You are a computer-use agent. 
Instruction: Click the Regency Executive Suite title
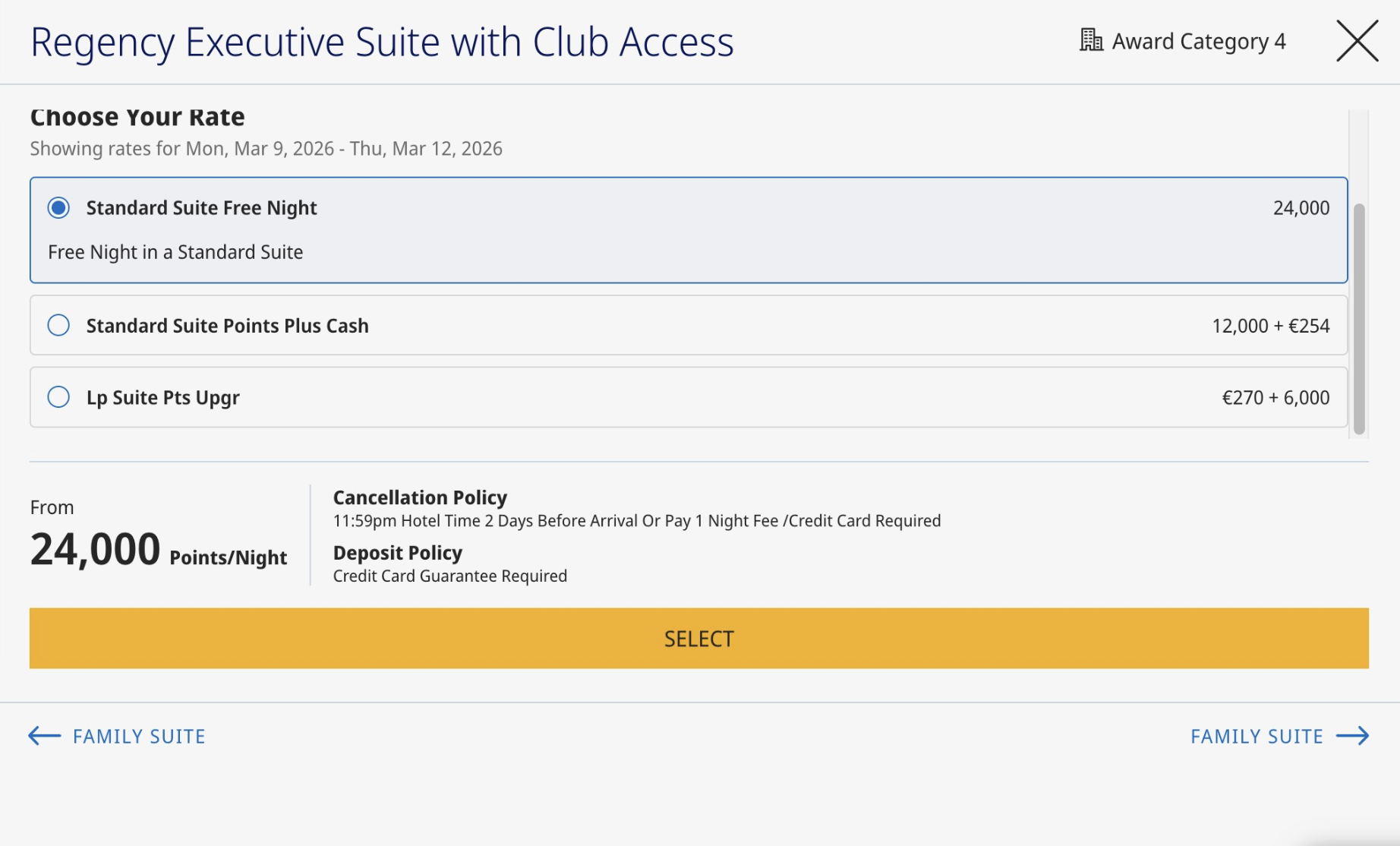382,42
